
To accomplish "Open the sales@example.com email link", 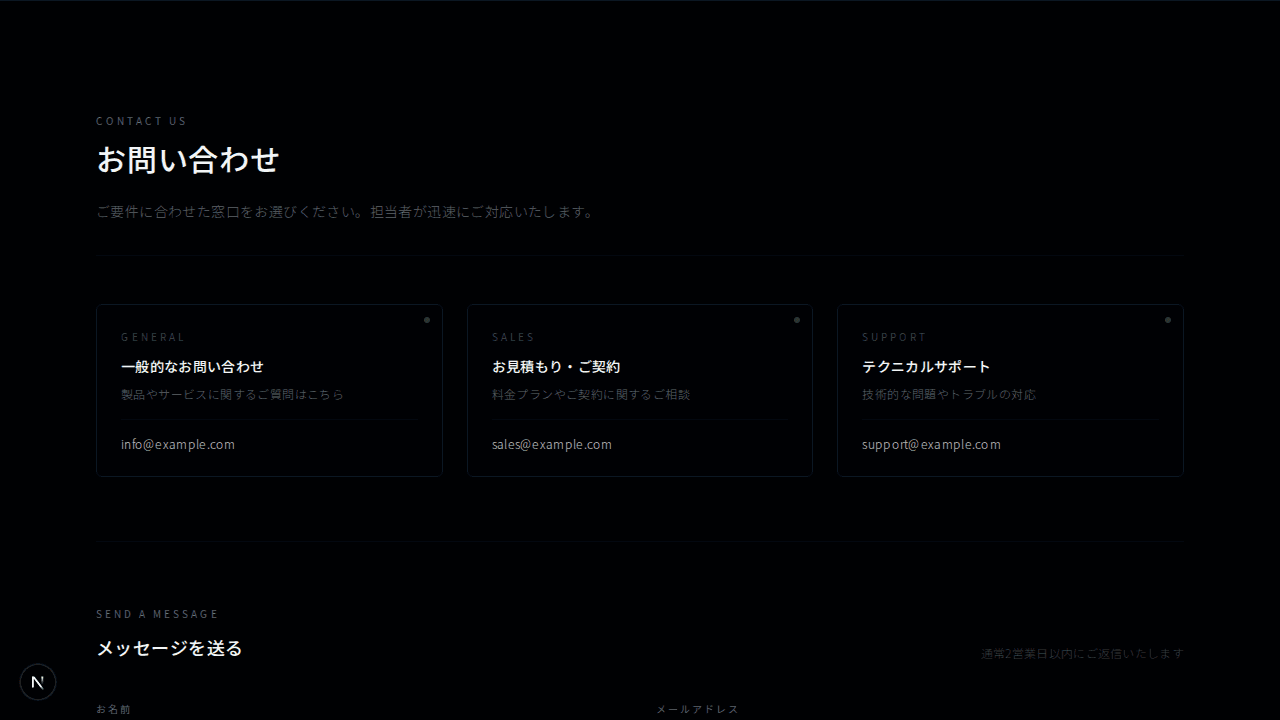I will click(552, 444).
